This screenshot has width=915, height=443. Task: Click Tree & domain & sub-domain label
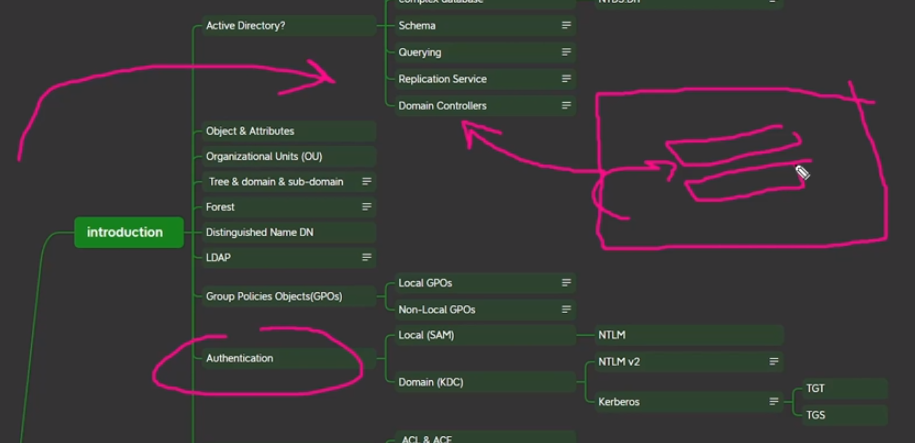point(276,182)
